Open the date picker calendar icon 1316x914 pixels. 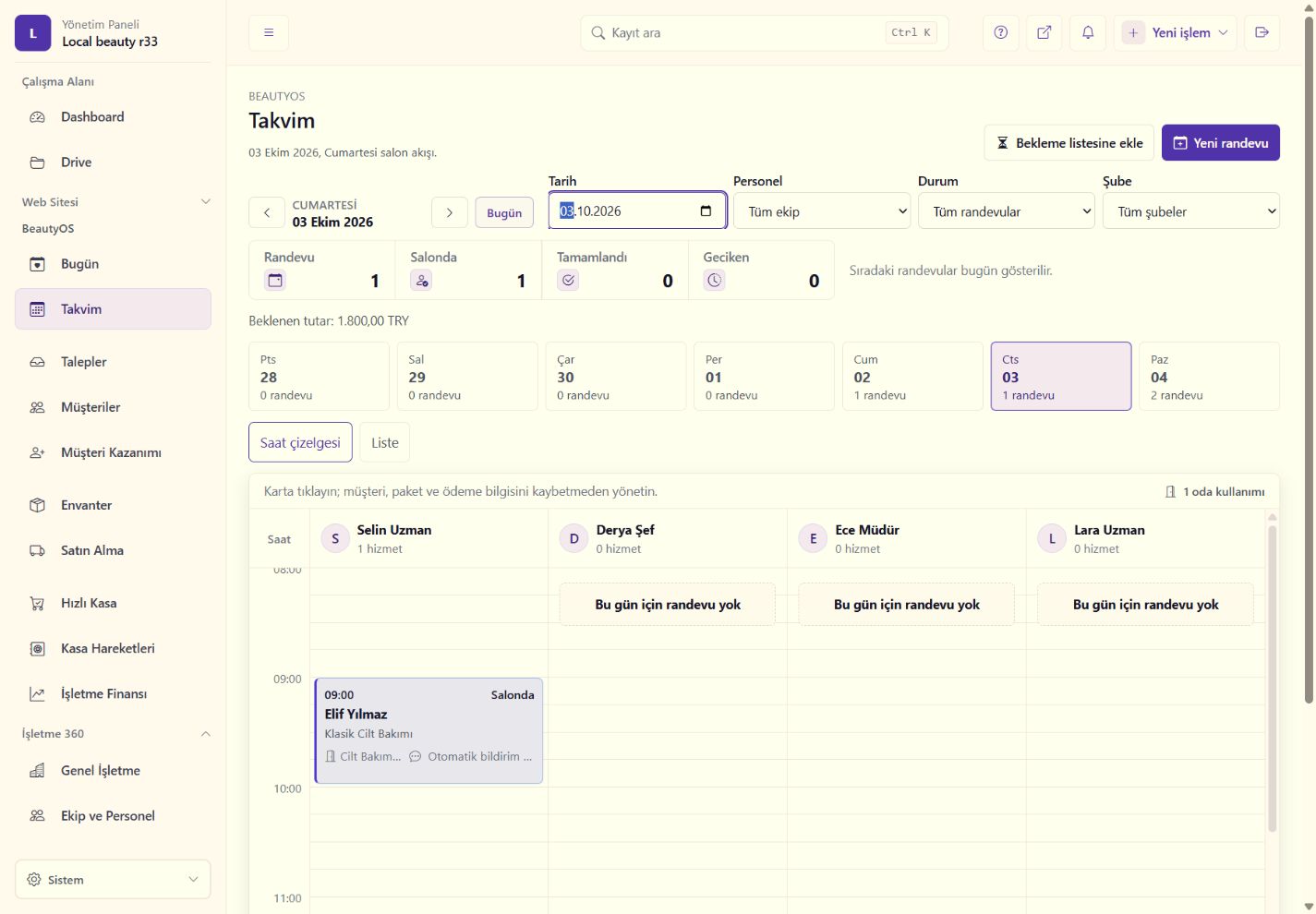[706, 210]
